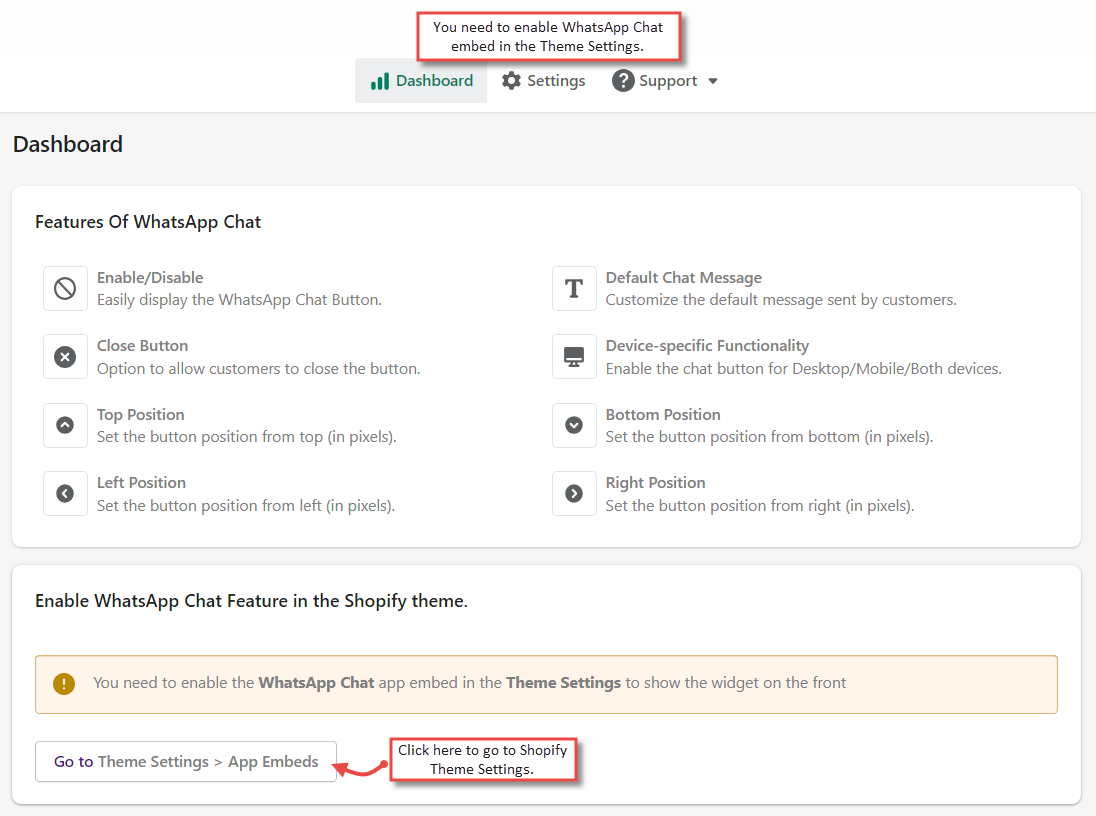Click the yellow warning exclamation icon

[64, 683]
